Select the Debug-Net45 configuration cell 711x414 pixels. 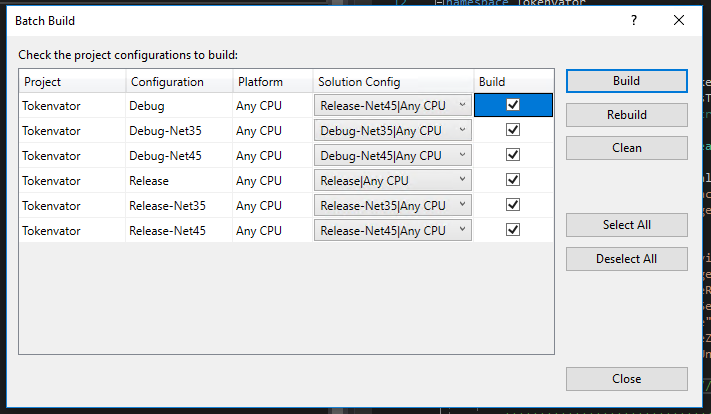click(179, 156)
